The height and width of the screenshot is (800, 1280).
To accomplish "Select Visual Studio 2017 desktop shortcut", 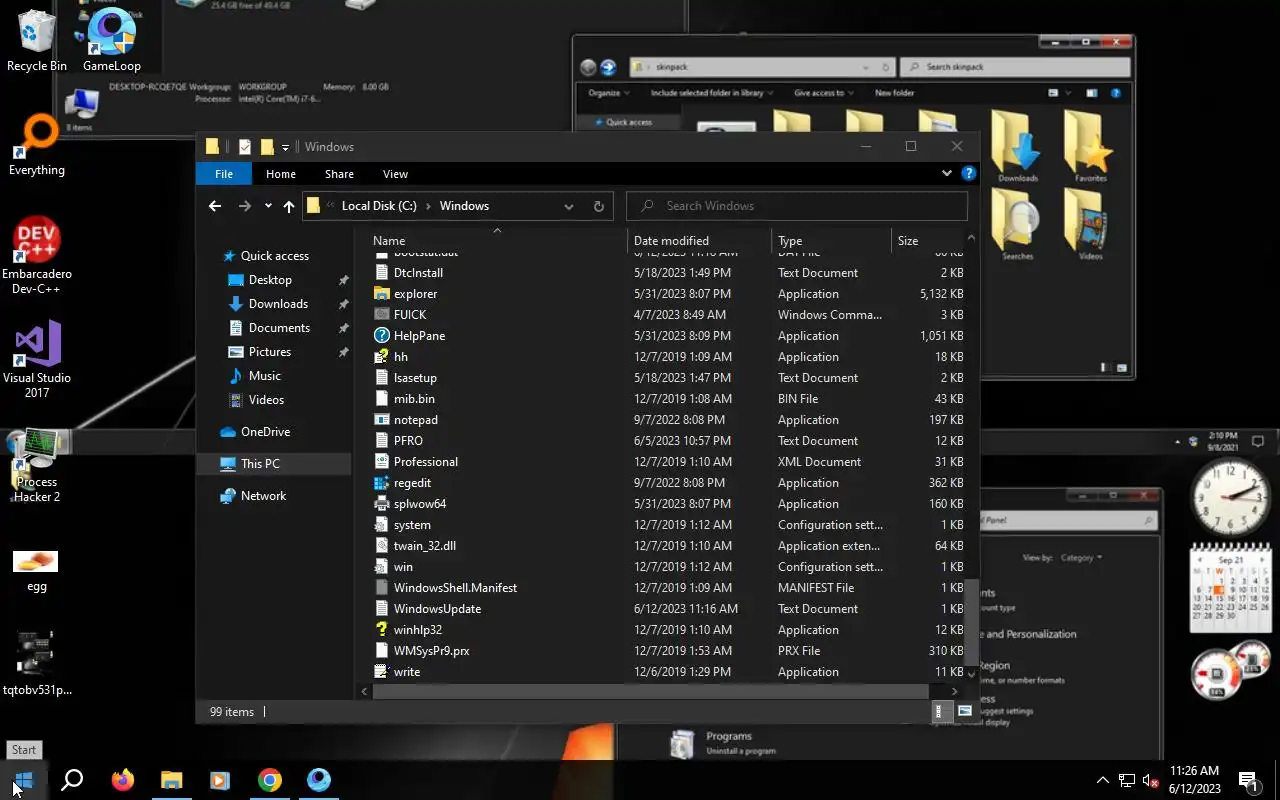I will 37,360.
